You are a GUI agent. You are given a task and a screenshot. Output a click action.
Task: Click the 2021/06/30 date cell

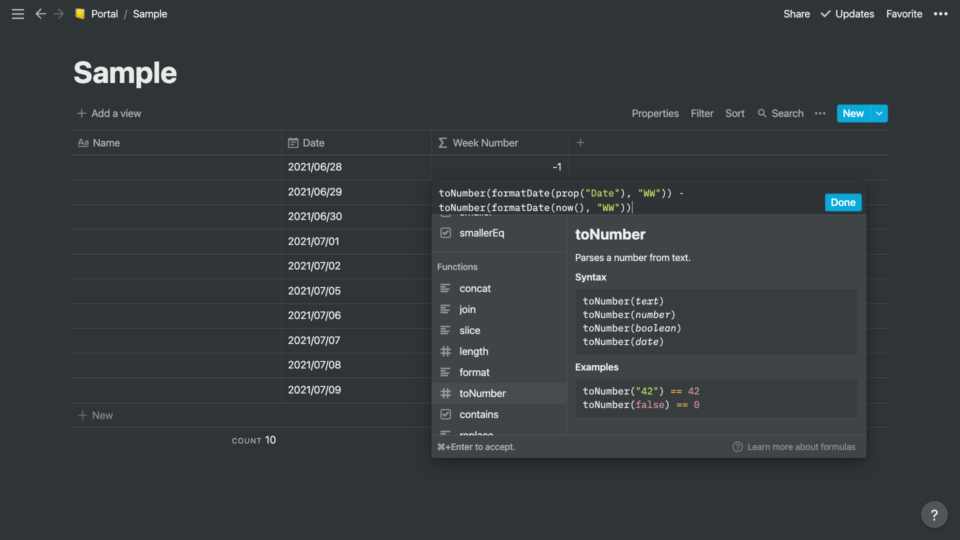[356, 217]
